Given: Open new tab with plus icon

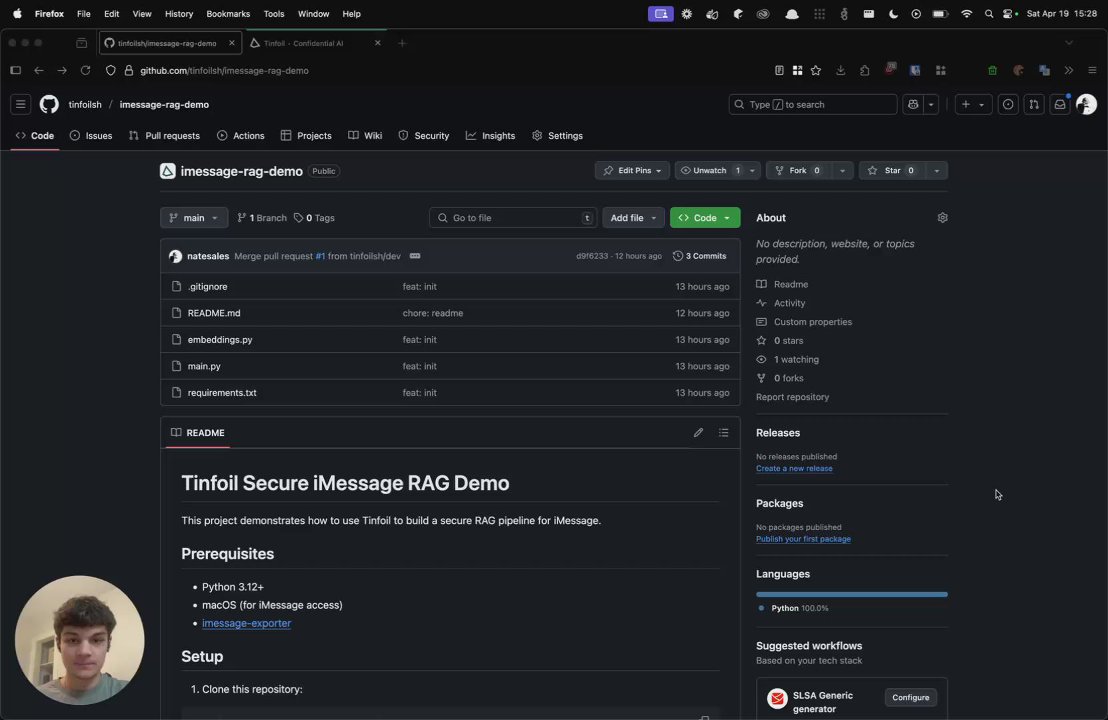Looking at the screenshot, I should 401,43.
